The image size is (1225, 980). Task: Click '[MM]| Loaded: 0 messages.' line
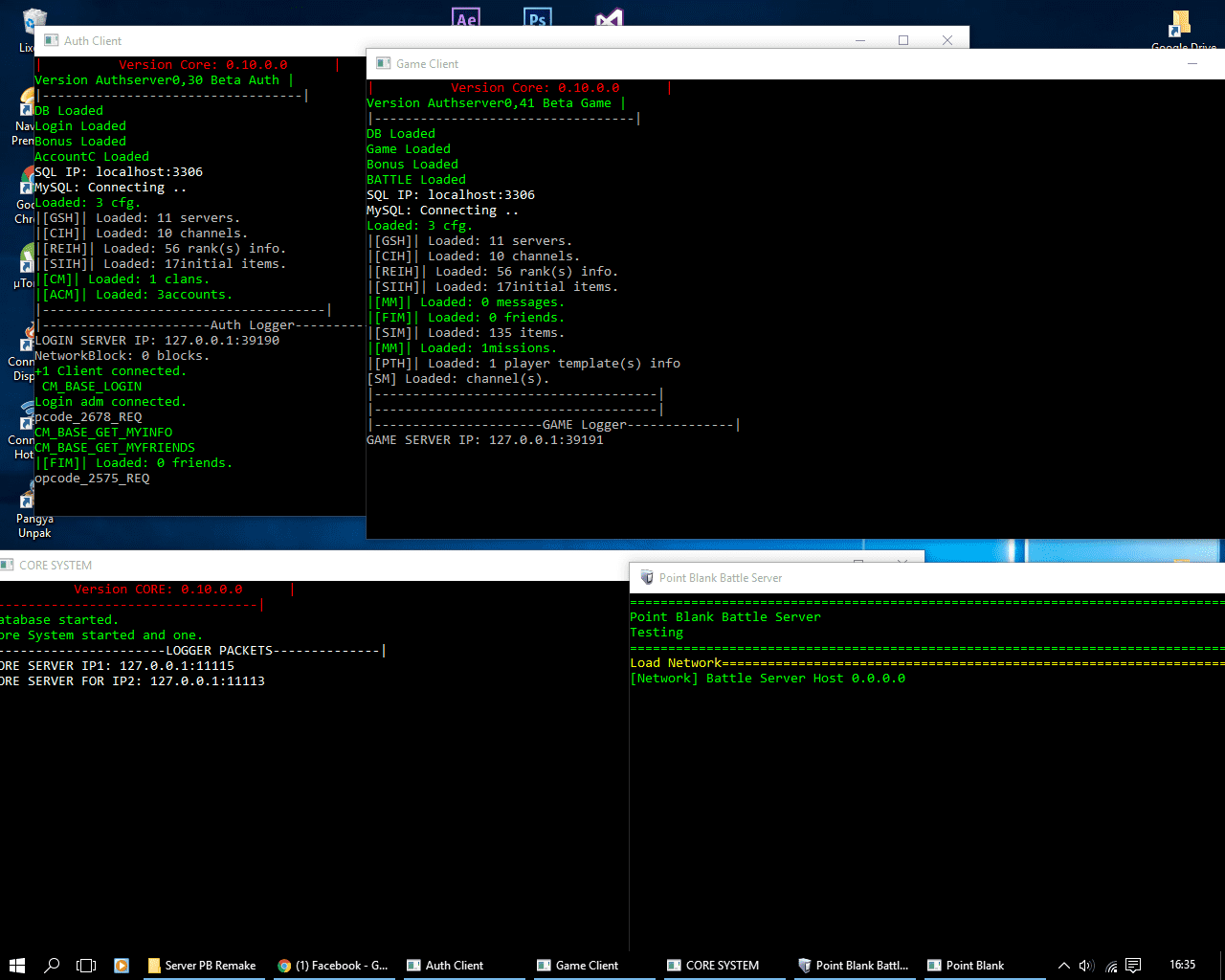(466, 301)
